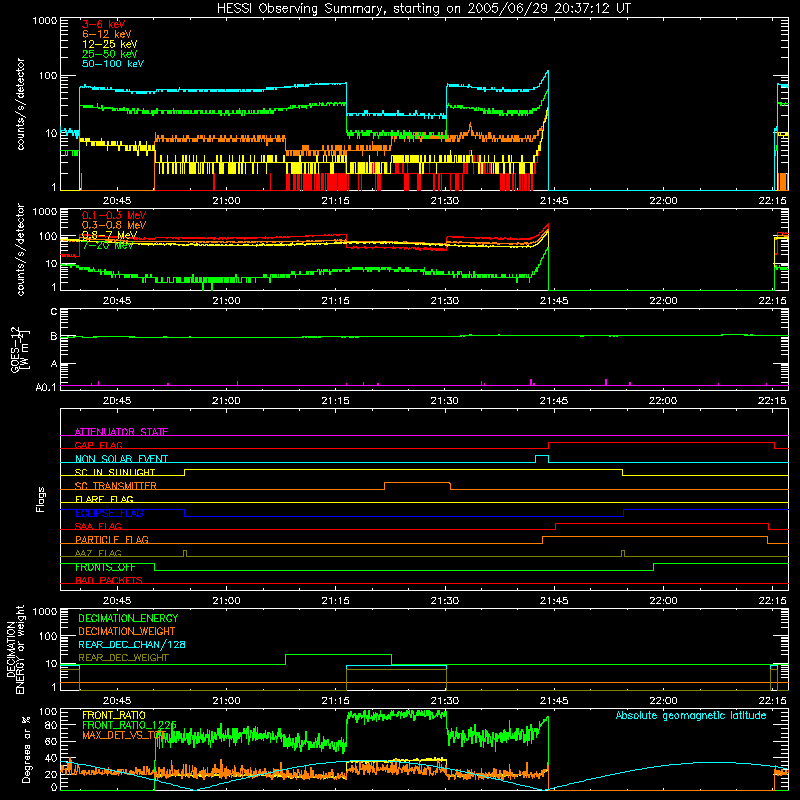Select the blue ECLIPSE_FLAG label
800x800 pixels.
(109, 513)
